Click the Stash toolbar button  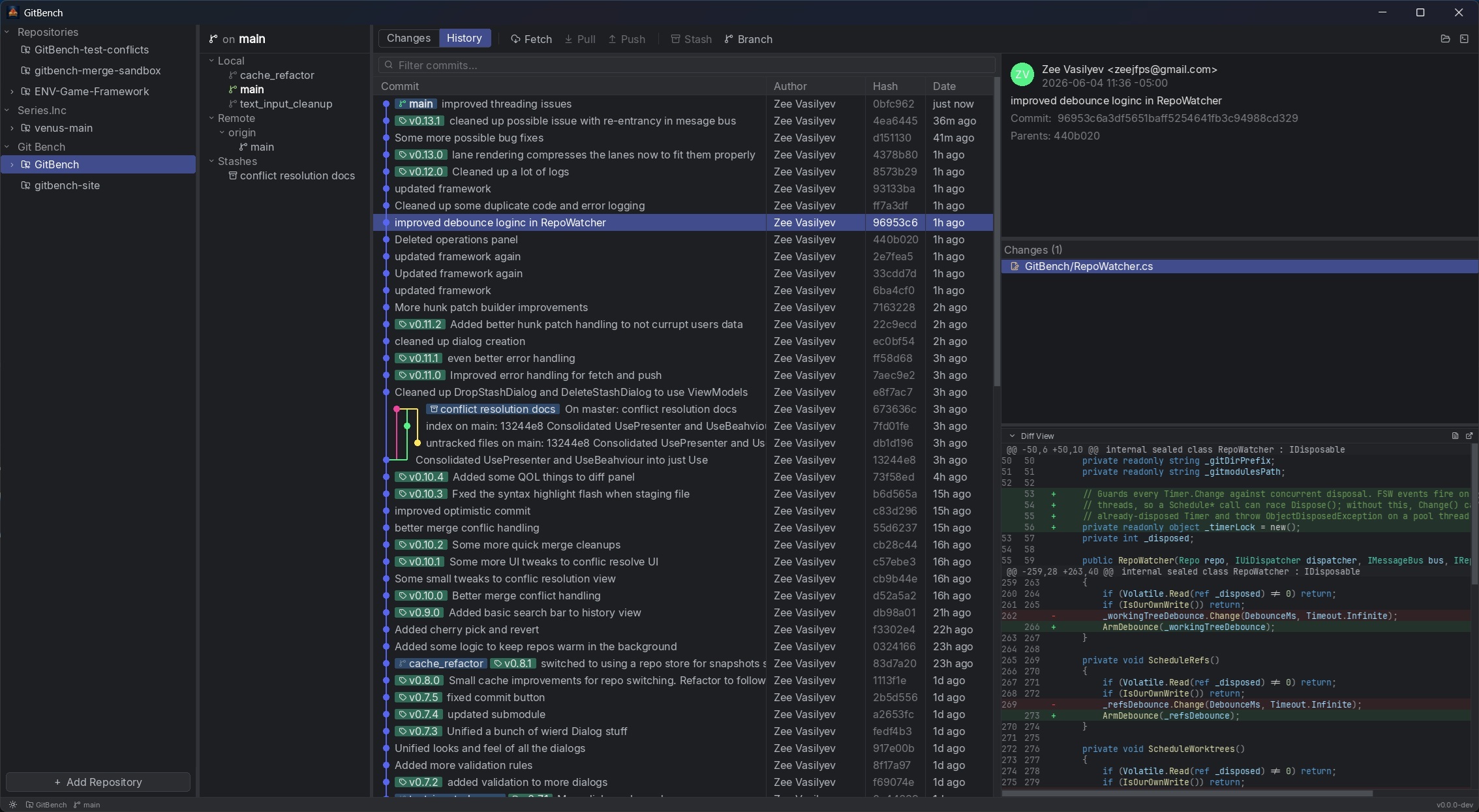click(692, 39)
